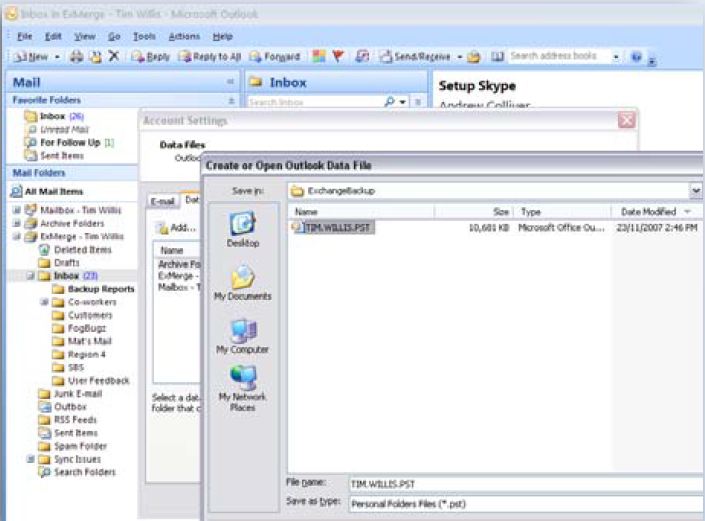Select Customers folder

(x=83, y=315)
